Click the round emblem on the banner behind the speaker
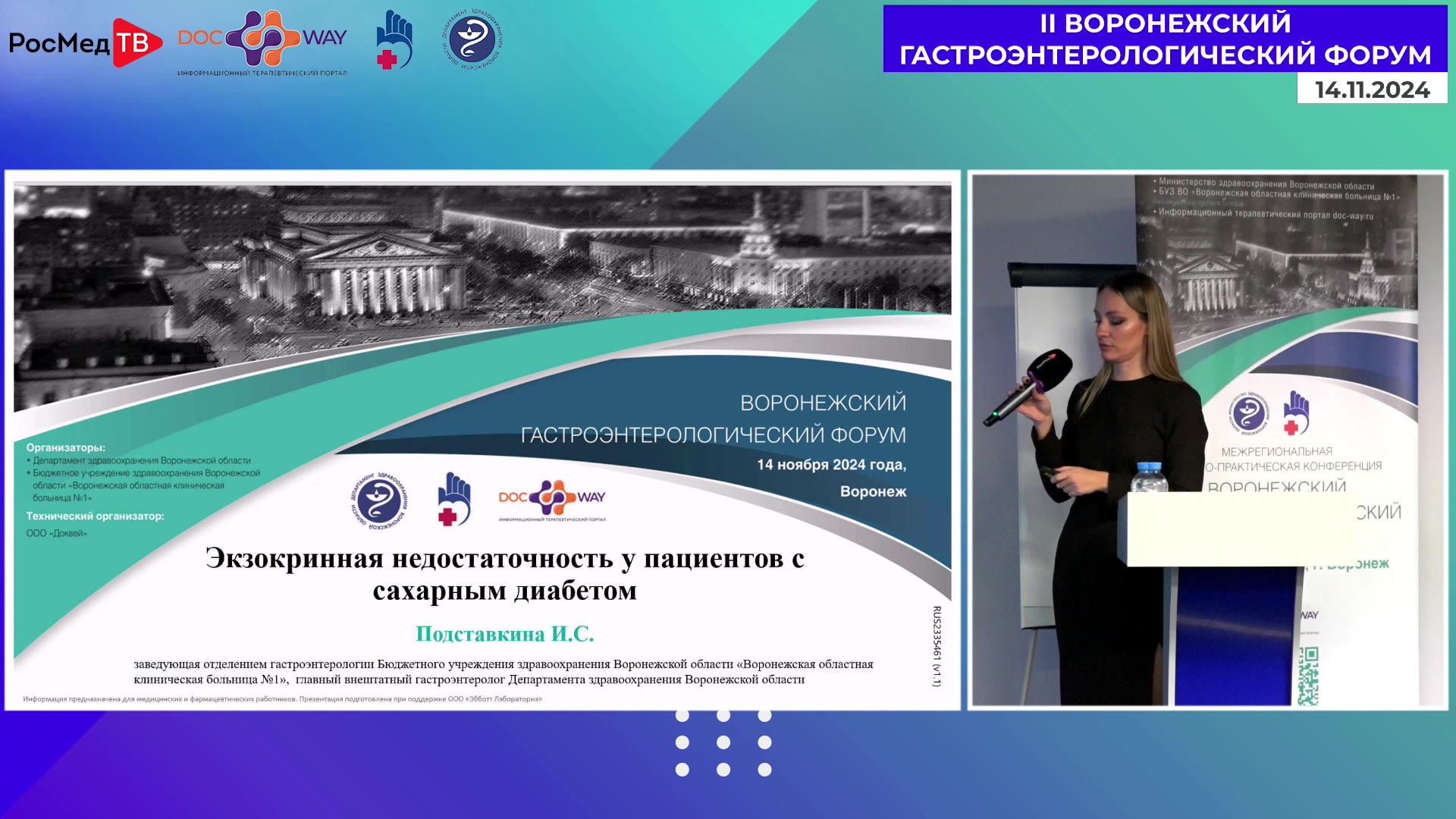 (1248, 414)
